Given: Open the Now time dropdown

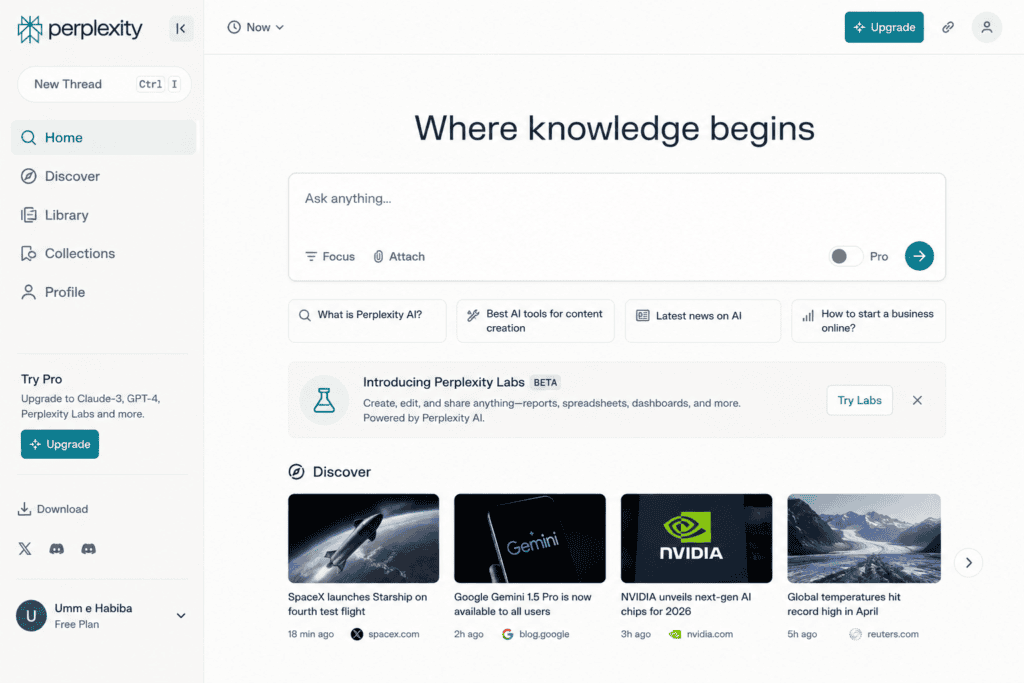Looking at the screenshot, I should (x=255, y=27).
